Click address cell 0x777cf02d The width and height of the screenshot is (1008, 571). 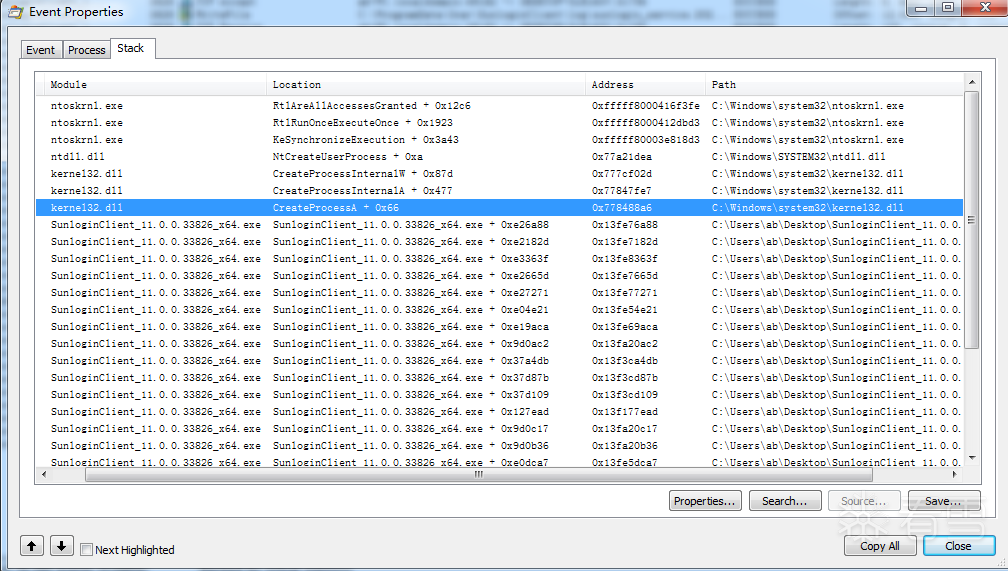point(622,174)
